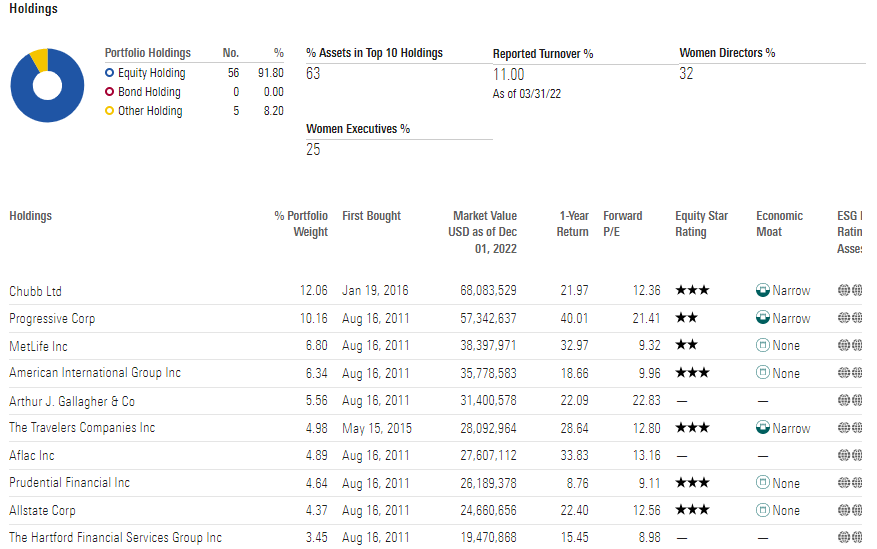This screenshot has width=877, height=549.
Task: Click Travelers first bought May 15, 2015
Action: coord(377,428)
